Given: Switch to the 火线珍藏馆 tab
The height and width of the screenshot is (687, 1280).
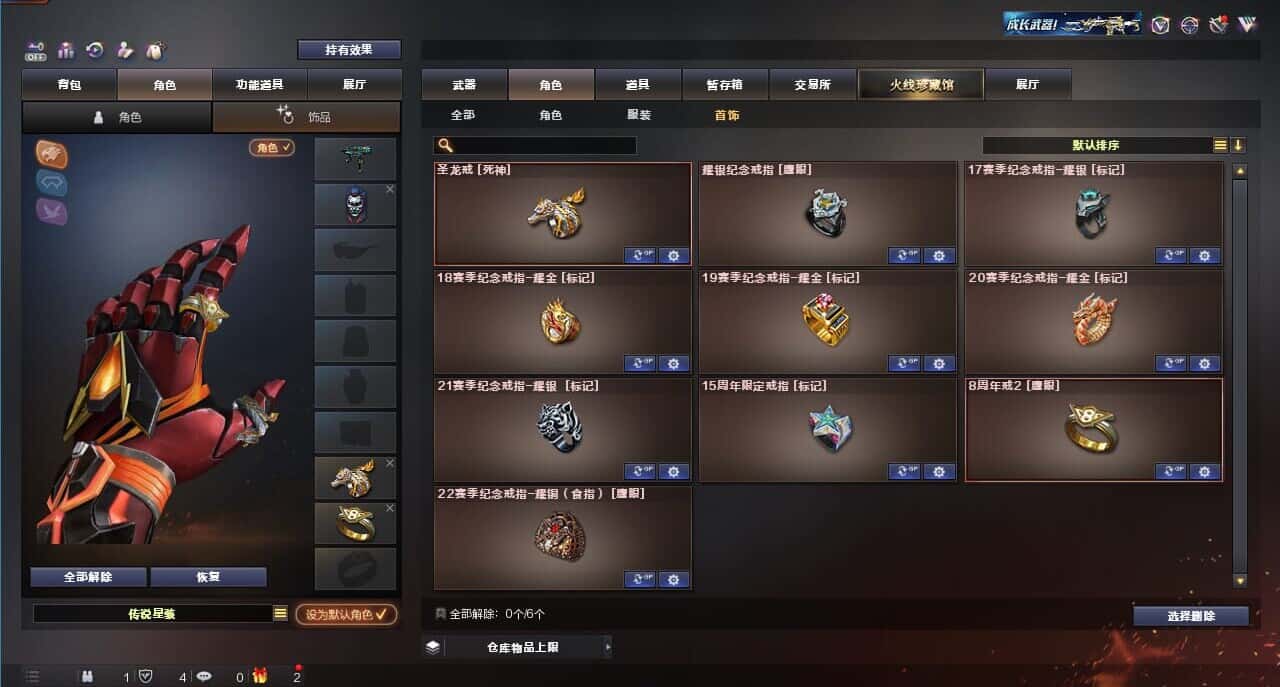Looking at the screenshot, I should pos(921,85).
